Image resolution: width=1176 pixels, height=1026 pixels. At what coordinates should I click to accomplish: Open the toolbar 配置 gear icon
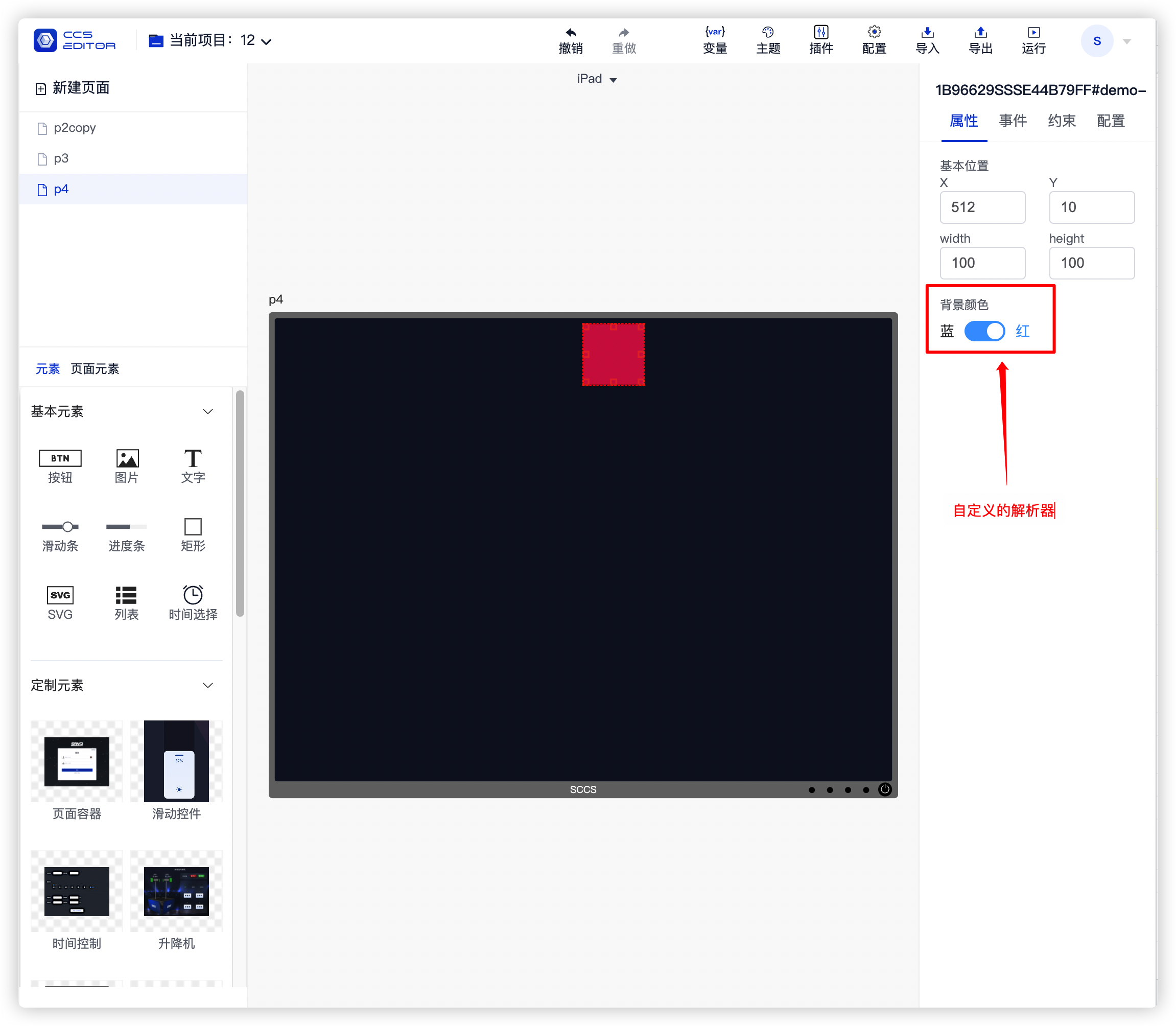coord(874,32)
